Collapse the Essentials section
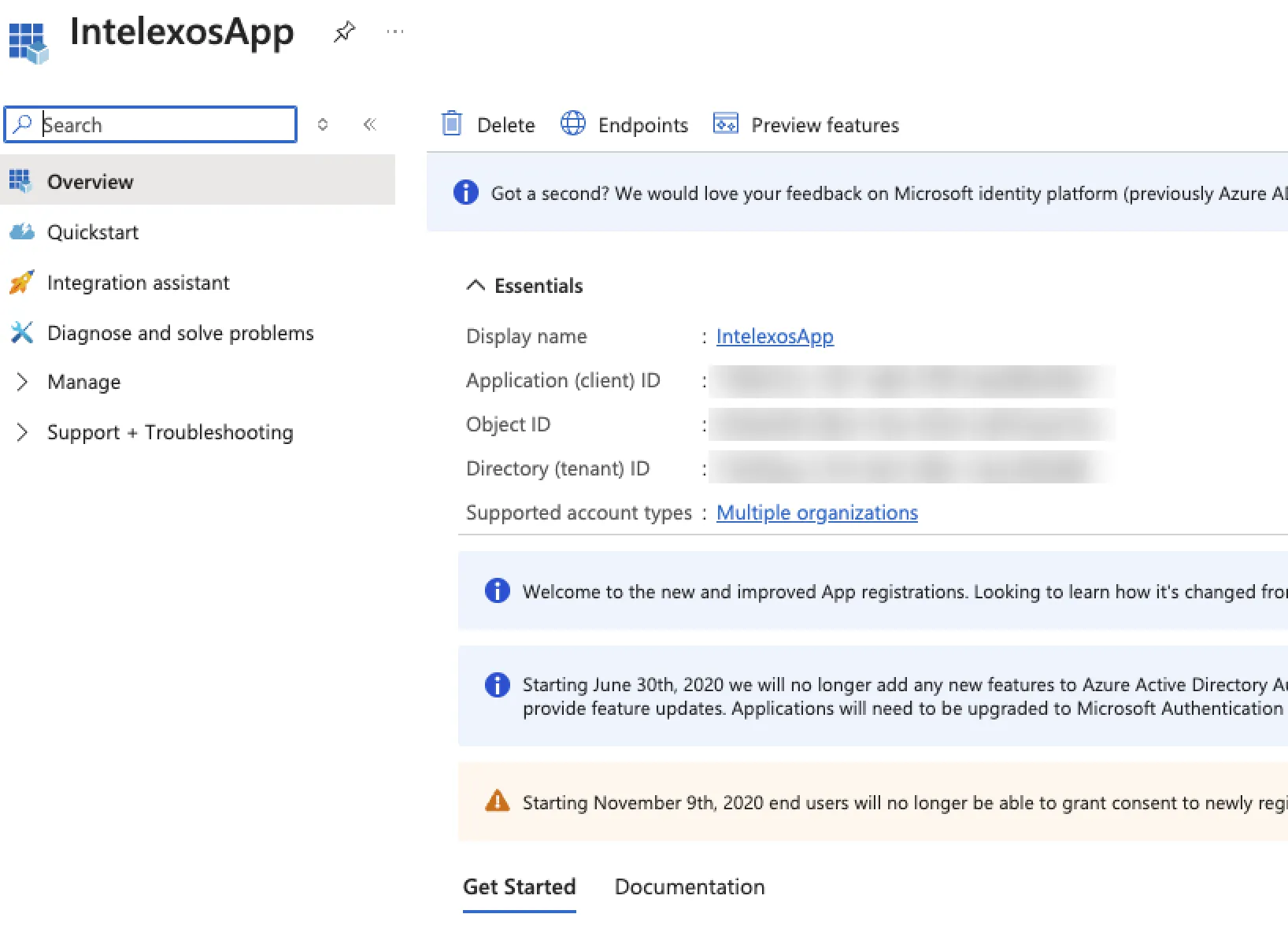This screenshot has height=951, width=1288. tap(476, 285)
